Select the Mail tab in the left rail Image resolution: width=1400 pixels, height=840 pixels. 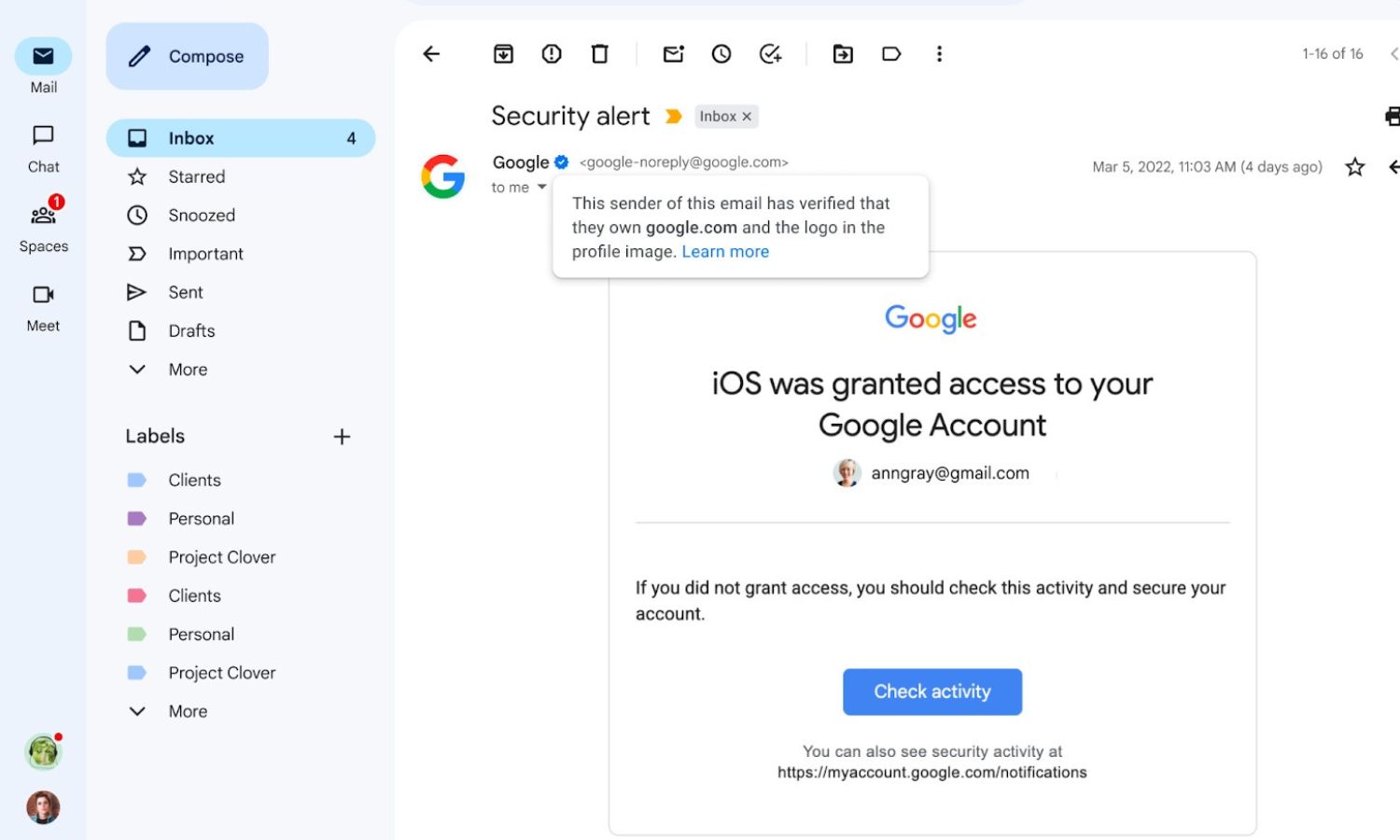click(x=42, y=56)
